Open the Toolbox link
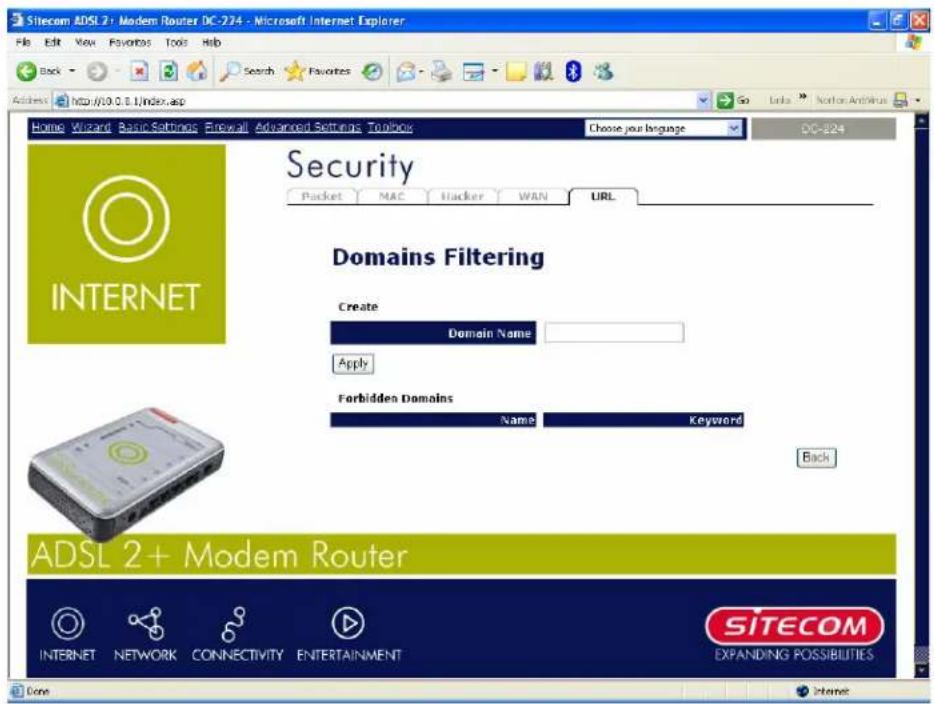The height and width of the screenshot is (704, 934). (390, 127)
